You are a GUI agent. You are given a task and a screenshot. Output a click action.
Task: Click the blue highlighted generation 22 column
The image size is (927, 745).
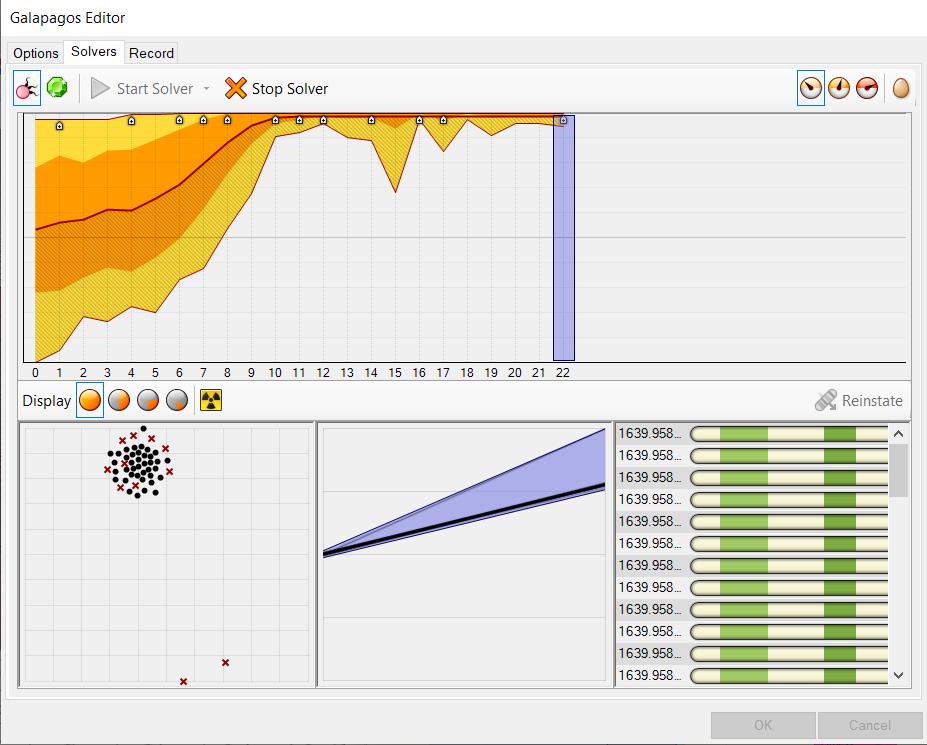(564, 238)
